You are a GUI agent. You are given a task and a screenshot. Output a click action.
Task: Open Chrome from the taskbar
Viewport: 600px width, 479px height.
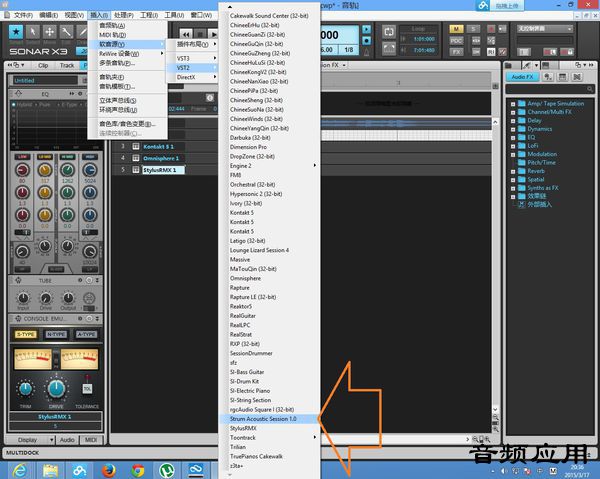coord(138,470)
